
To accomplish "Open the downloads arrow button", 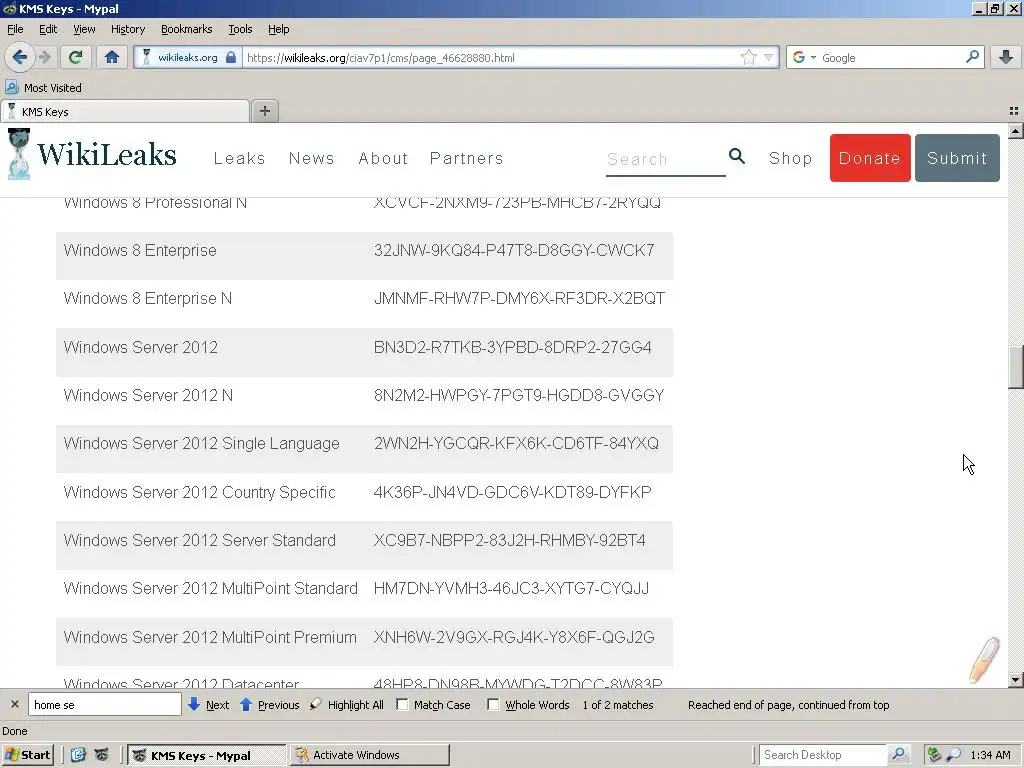I will coord(1006,57).
